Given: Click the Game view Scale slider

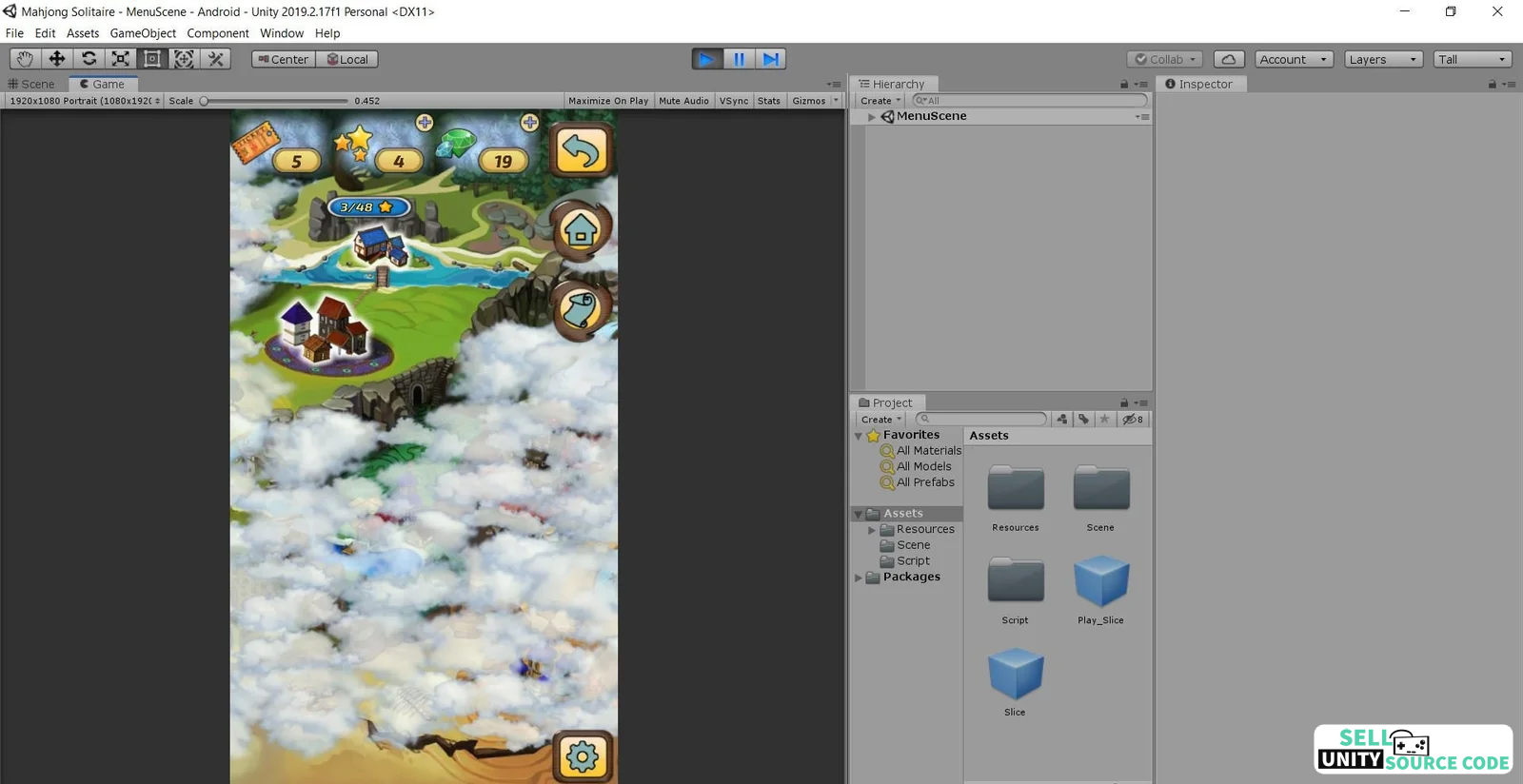Looking at the screenshot, I should (x=275, y=101).
